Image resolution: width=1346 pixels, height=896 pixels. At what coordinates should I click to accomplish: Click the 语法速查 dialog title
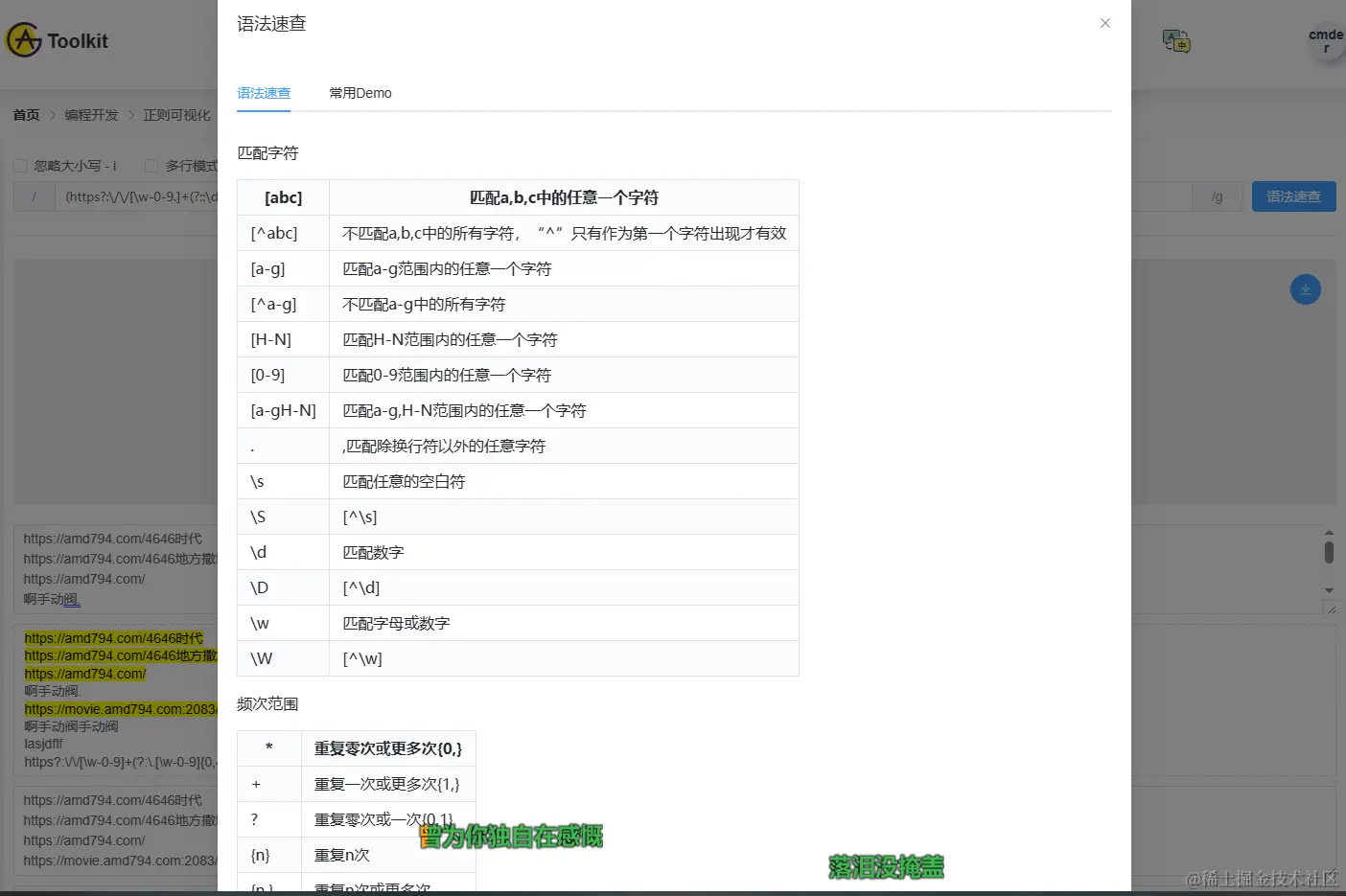click(x=271, y=24)
